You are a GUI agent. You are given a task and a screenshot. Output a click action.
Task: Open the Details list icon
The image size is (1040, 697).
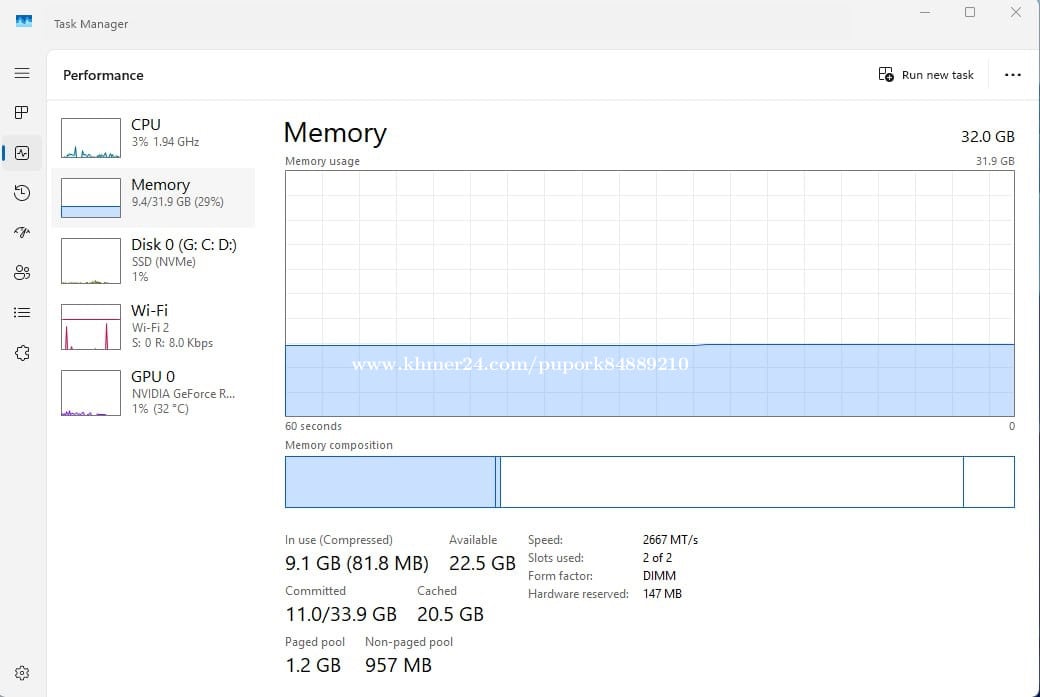click(x=22, y=313)
